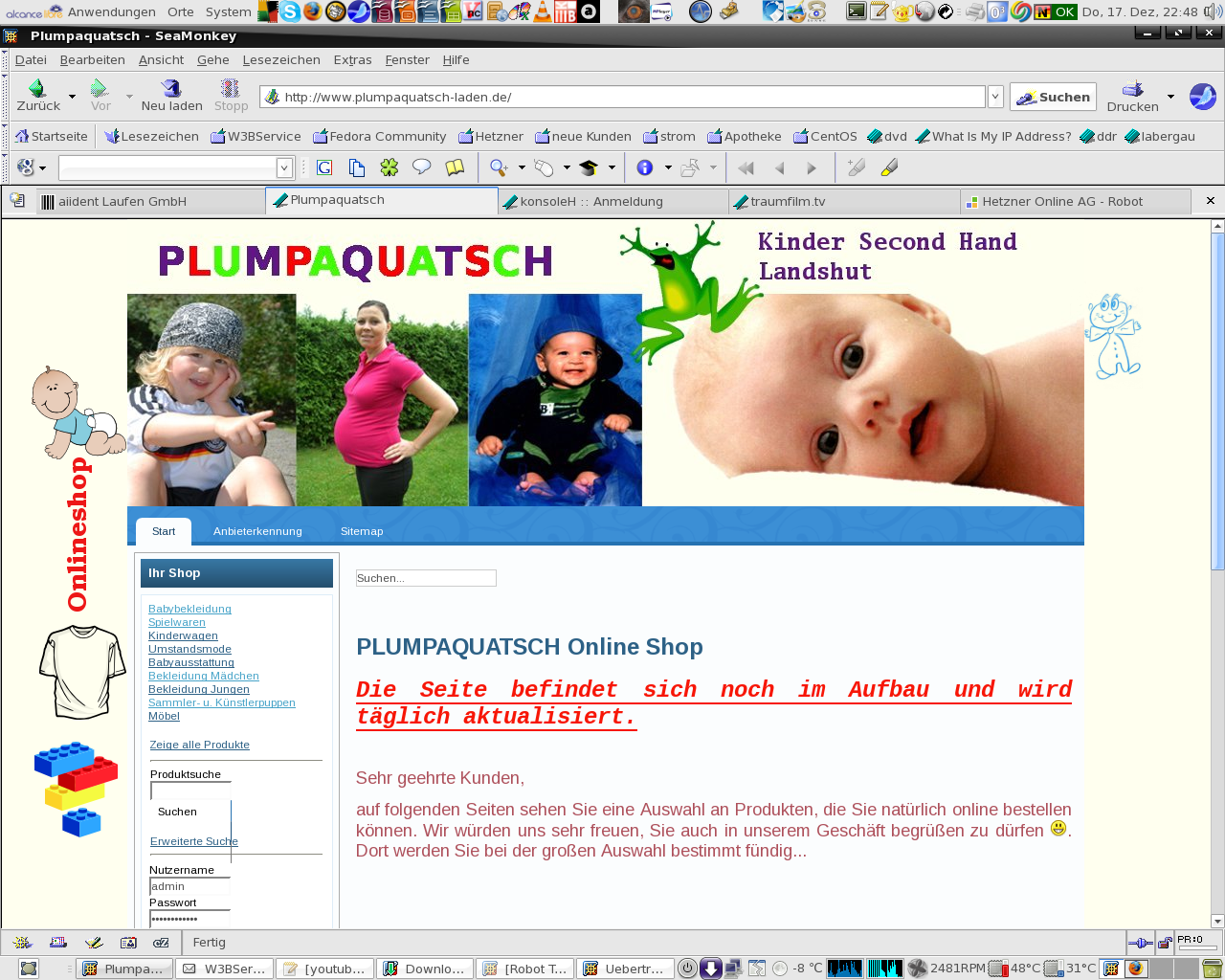The width and height of the screenshot is (1225, 980).
Task: Click the blue info circle toolbar icon
Action: pos(645,167)
